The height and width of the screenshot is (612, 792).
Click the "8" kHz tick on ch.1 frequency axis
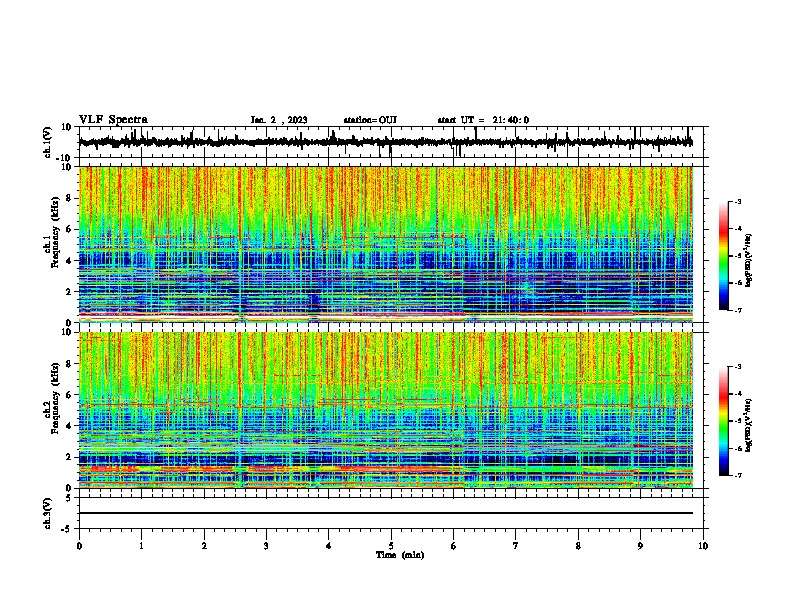pyautogui.click(x=69, y=198)
